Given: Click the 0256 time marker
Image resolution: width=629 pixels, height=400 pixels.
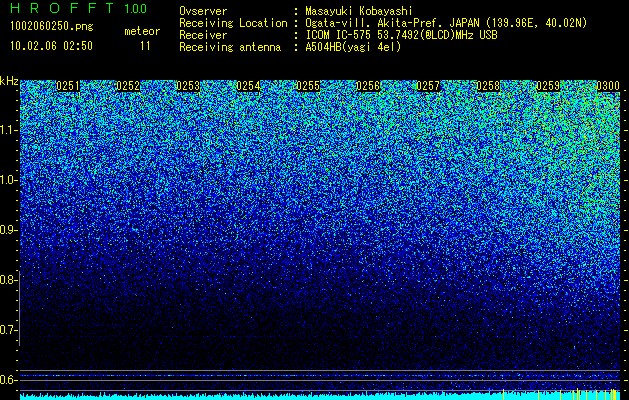Looking at the screenshot, I should click(x=368, y=86).
